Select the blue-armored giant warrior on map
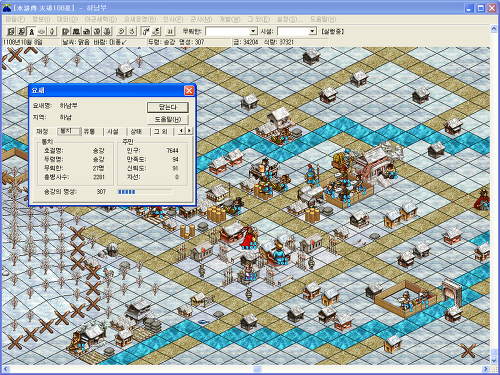Image resolution: width=500 pixels, height=375 pixels. pos(279,254)
